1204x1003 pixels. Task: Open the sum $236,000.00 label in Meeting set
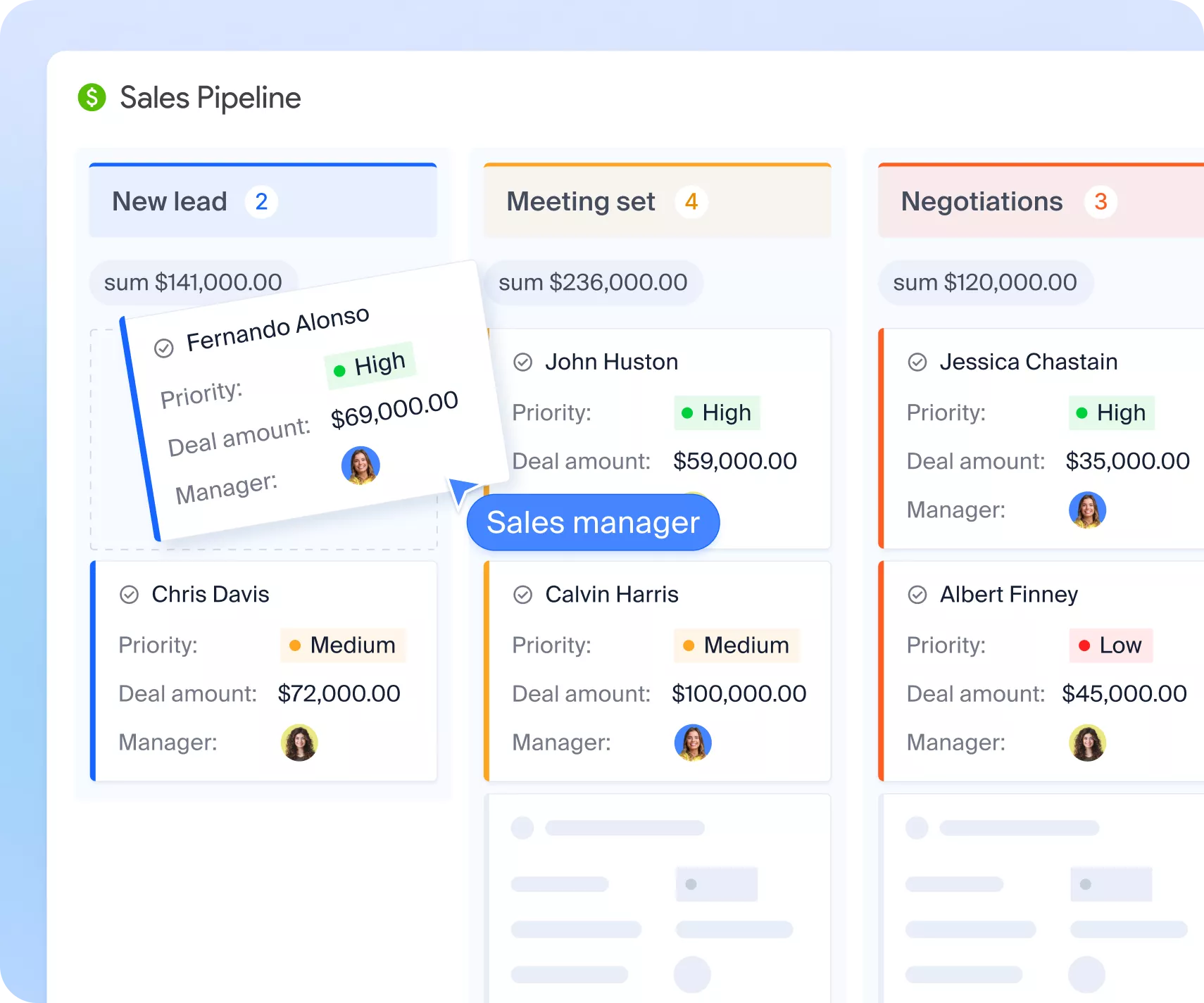point(592,282)
